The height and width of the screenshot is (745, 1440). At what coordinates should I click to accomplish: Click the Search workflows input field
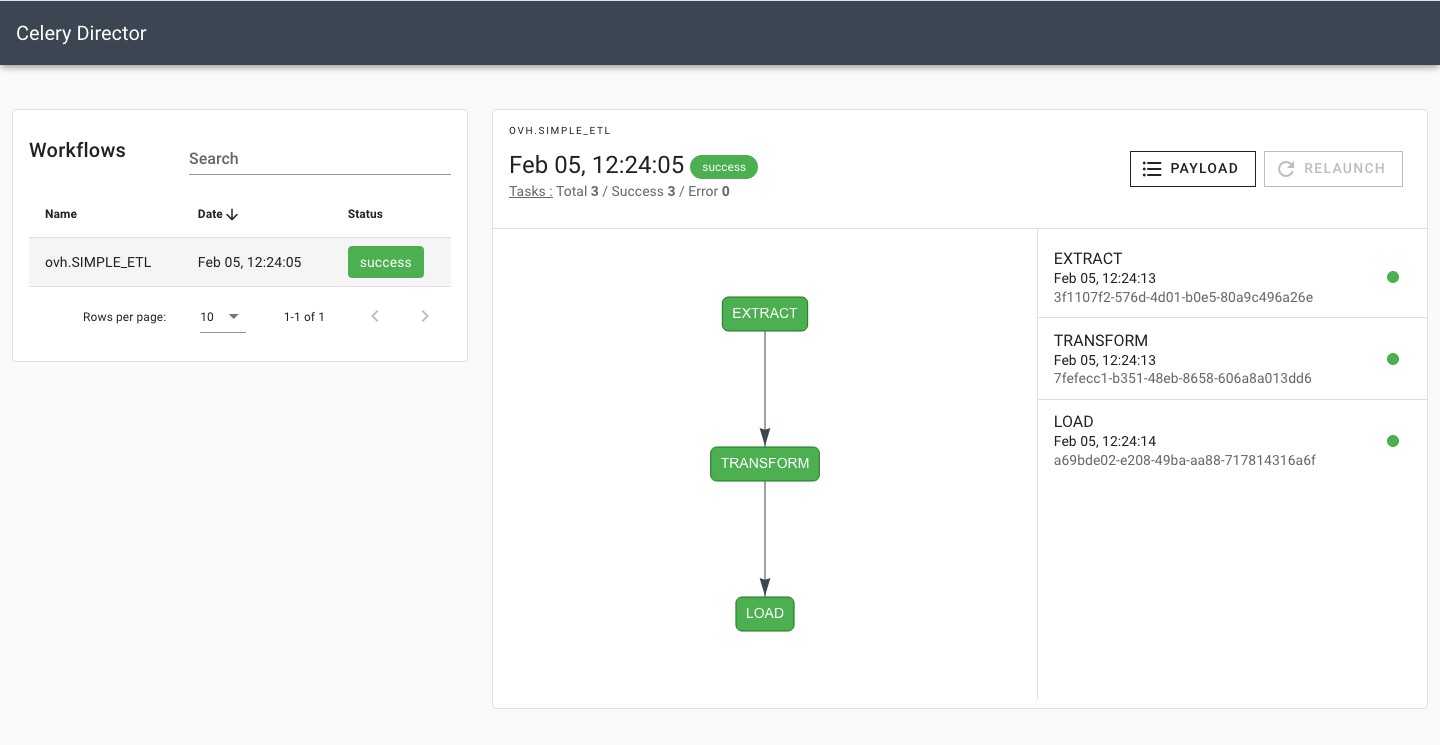click(319, 158)
